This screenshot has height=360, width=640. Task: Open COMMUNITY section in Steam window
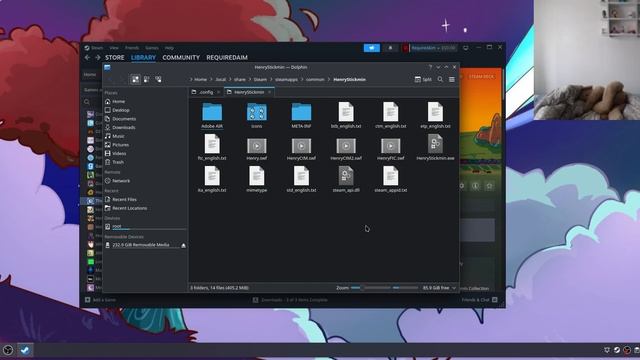181,58
